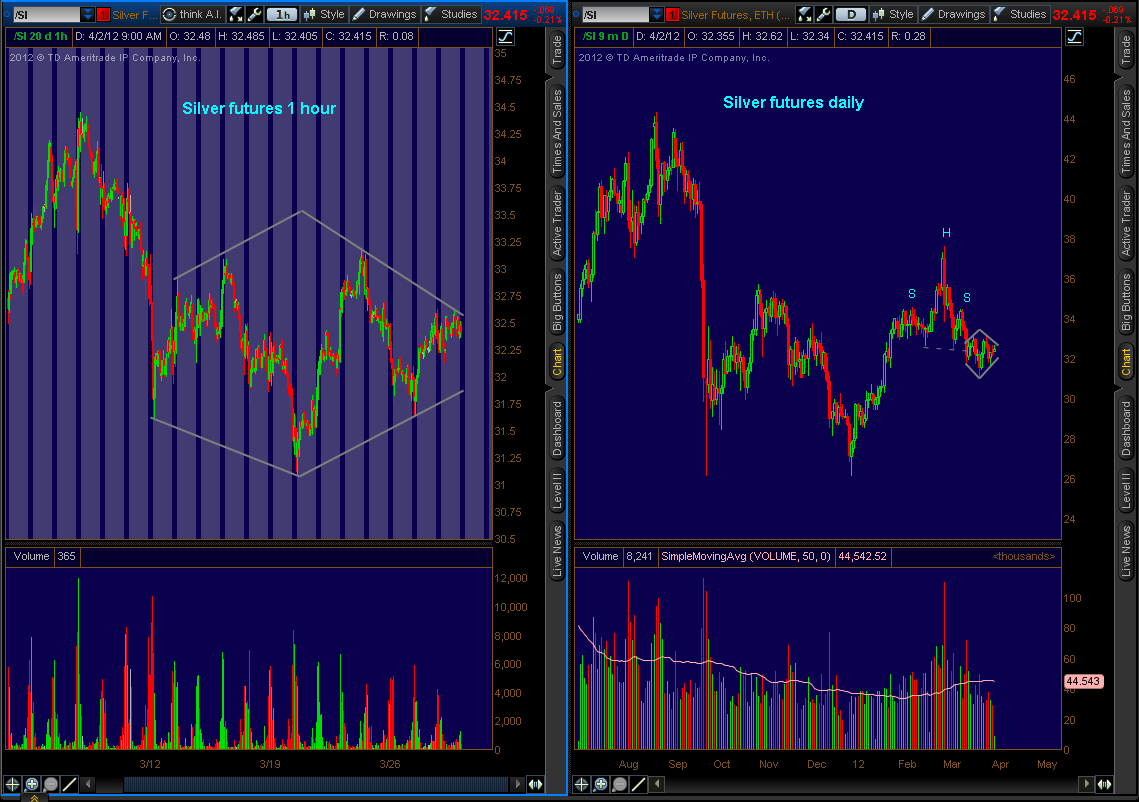Open Style menu in left chart
Viewport: 1139px width, 802px height.
click(324, 14)
